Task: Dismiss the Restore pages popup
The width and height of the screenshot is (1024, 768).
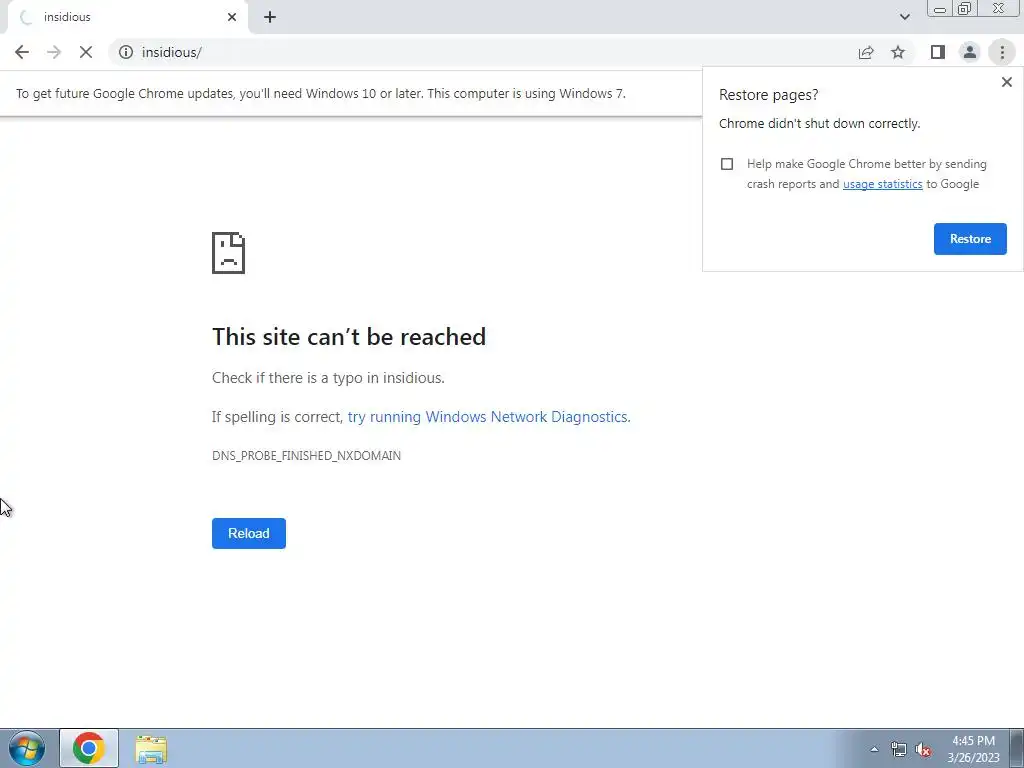Action: pyautogui.click(x=1006, y=82)
